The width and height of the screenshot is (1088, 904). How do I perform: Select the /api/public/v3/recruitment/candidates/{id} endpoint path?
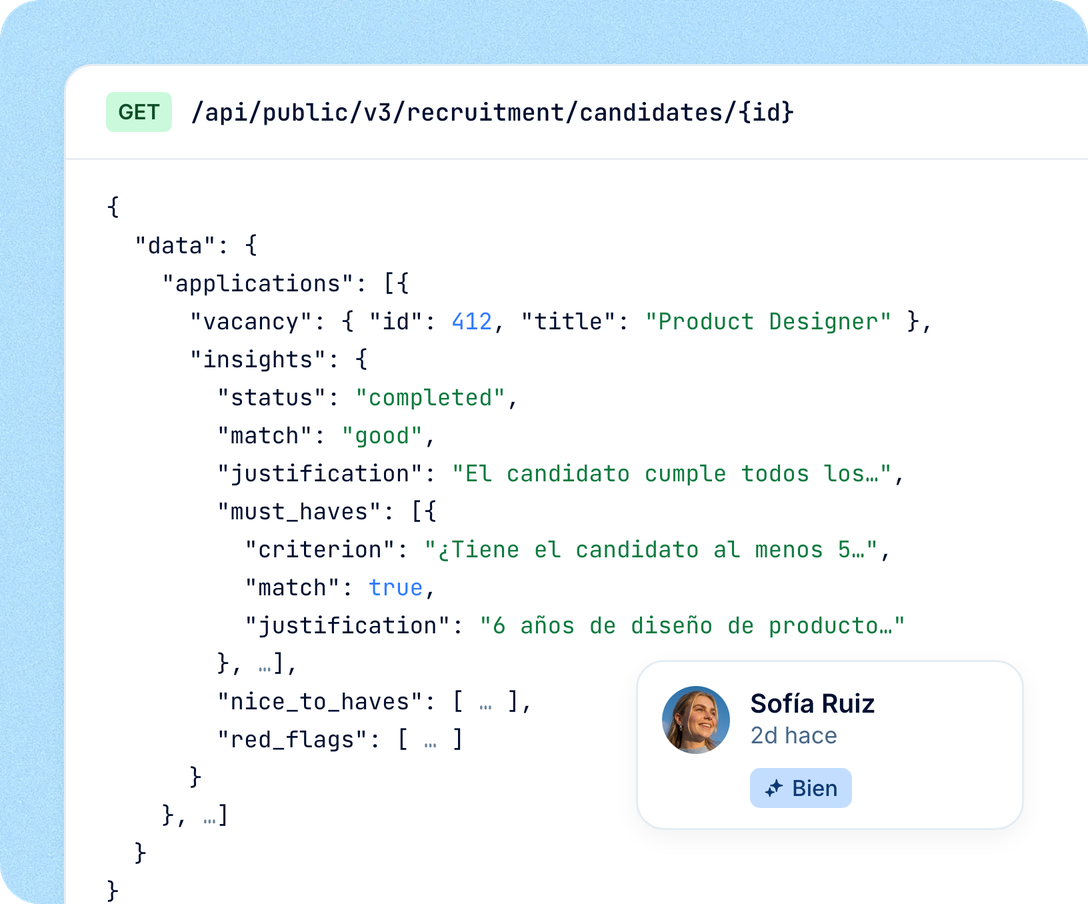point(493,112)
